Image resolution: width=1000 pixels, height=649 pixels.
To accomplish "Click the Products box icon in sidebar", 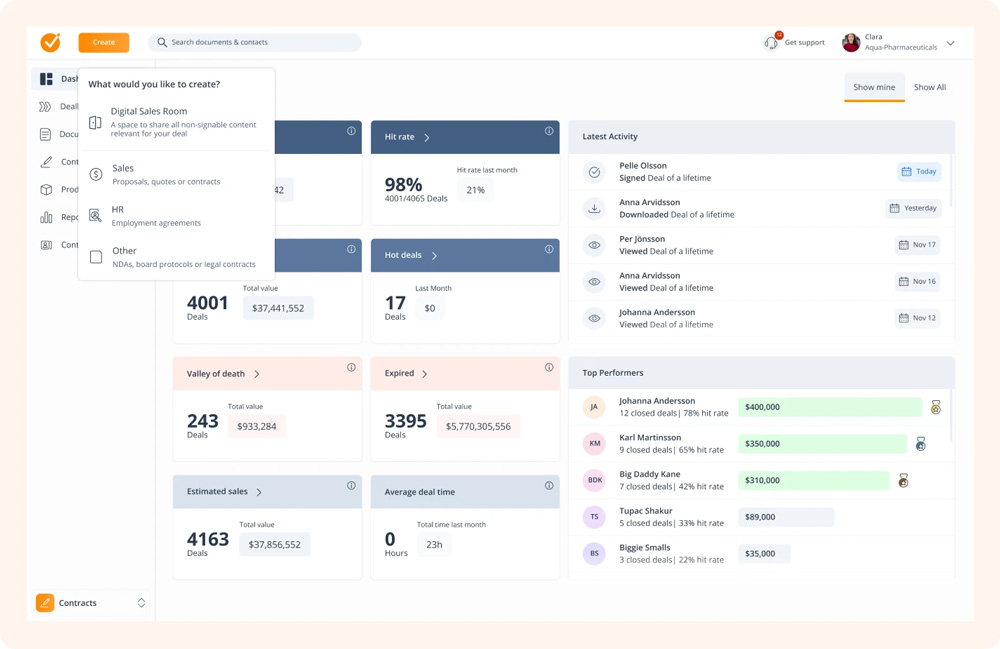I will (46, 189).
